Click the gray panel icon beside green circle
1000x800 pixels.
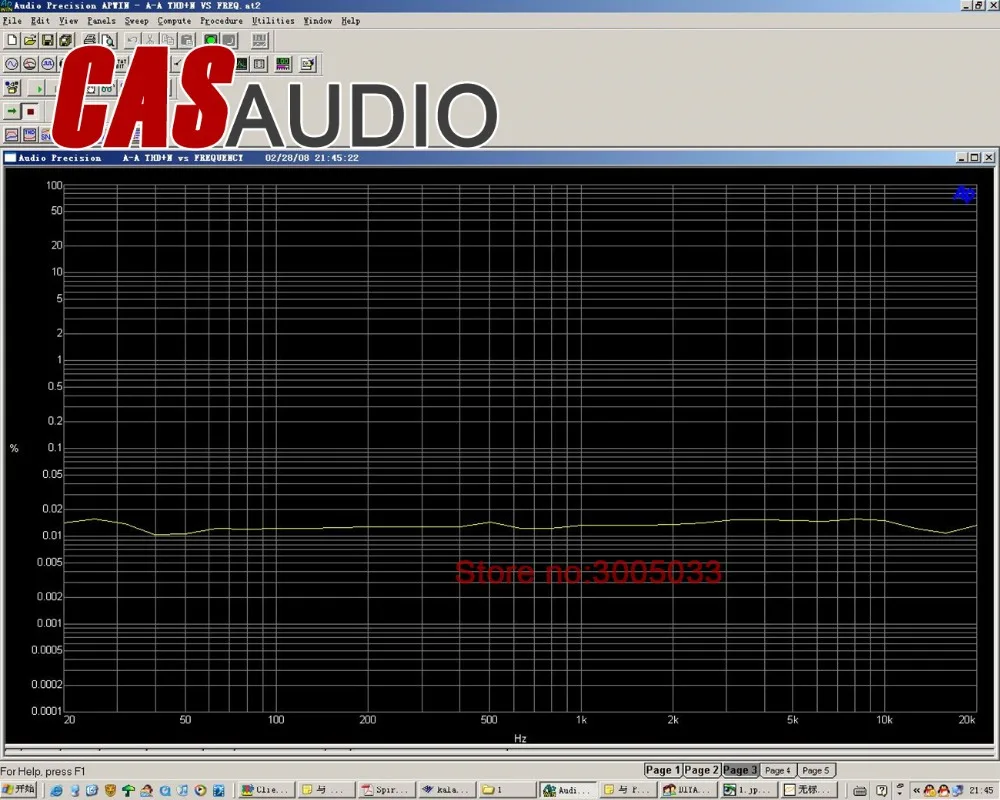229,40
